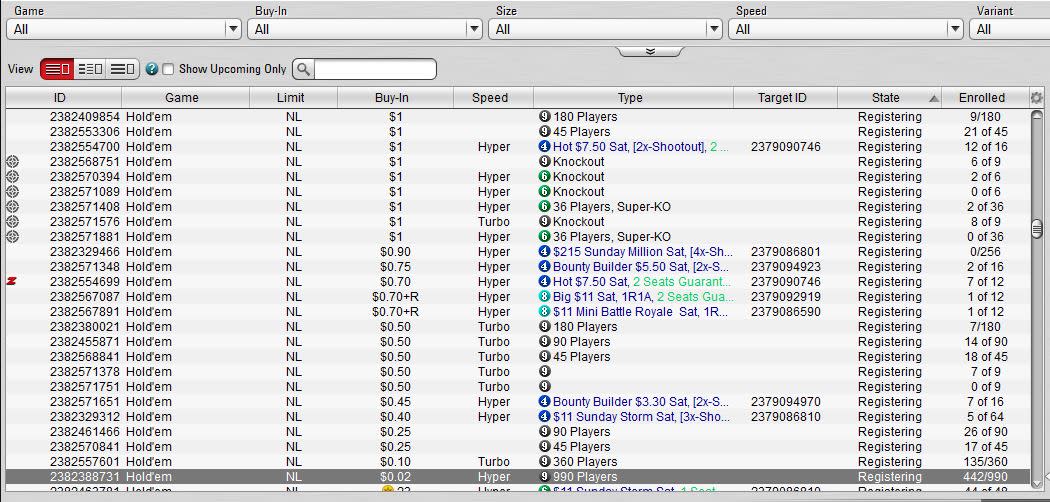Image resolution: width=1050 pixels, height=502 pixels.
Task: Click 4-max icon on Bounty Builder $3.30 Sat
Action: click(x=544, y=402)
